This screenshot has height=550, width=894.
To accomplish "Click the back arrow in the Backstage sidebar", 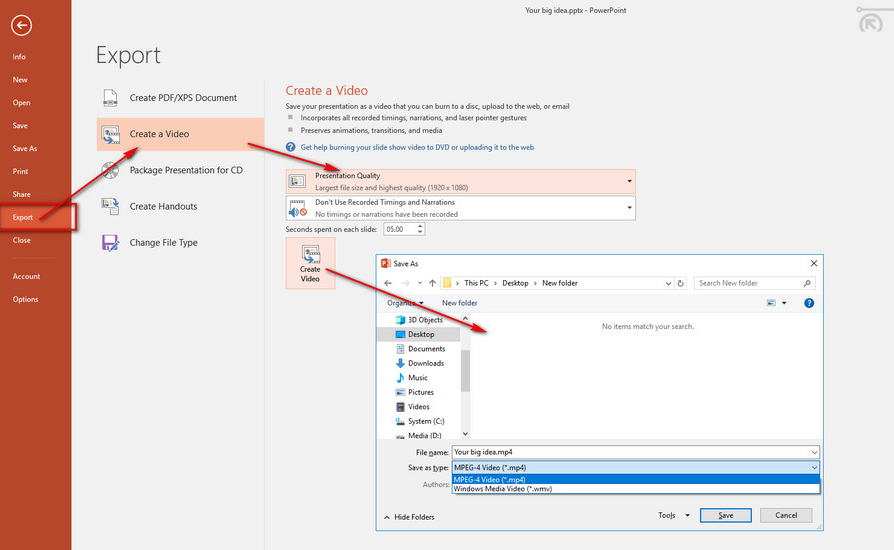I will click(x=22, y=26).
